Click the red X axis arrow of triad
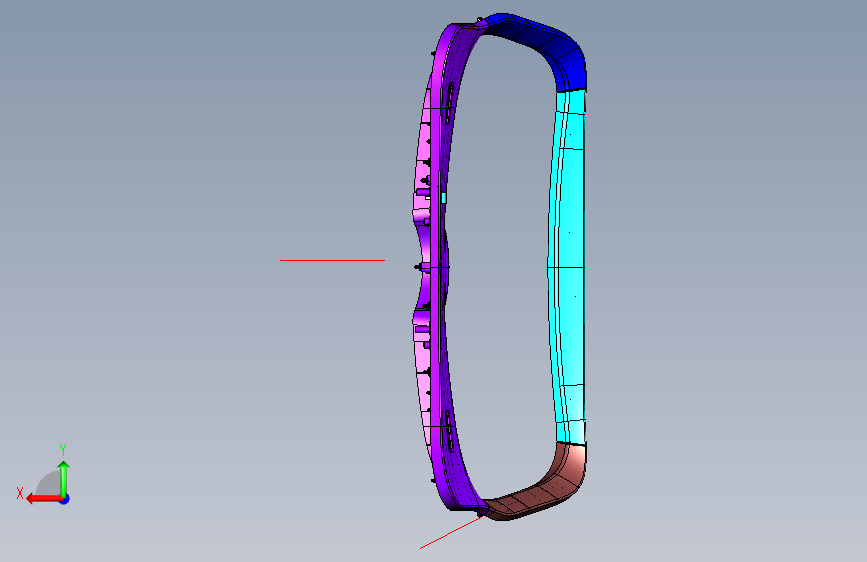 click(x=43, y=499)
